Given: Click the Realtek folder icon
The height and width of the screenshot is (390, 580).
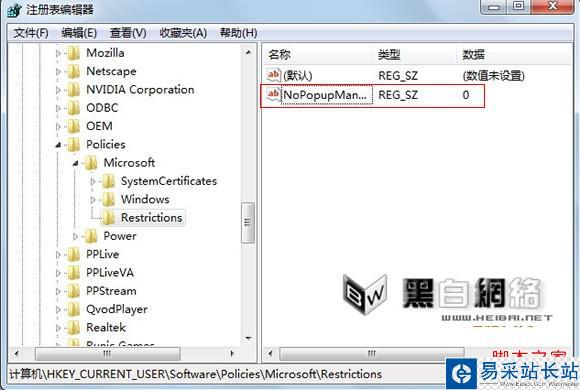Looking at the screenshot, I should 74,328.
